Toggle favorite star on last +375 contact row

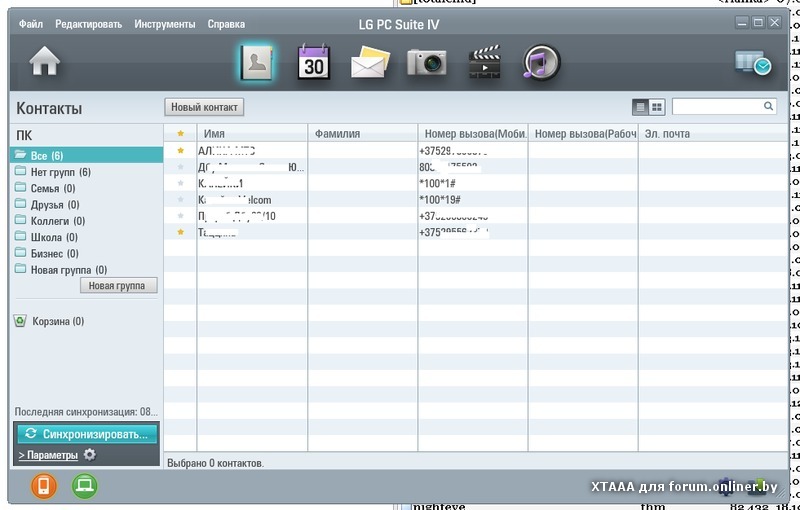(180, 232)
